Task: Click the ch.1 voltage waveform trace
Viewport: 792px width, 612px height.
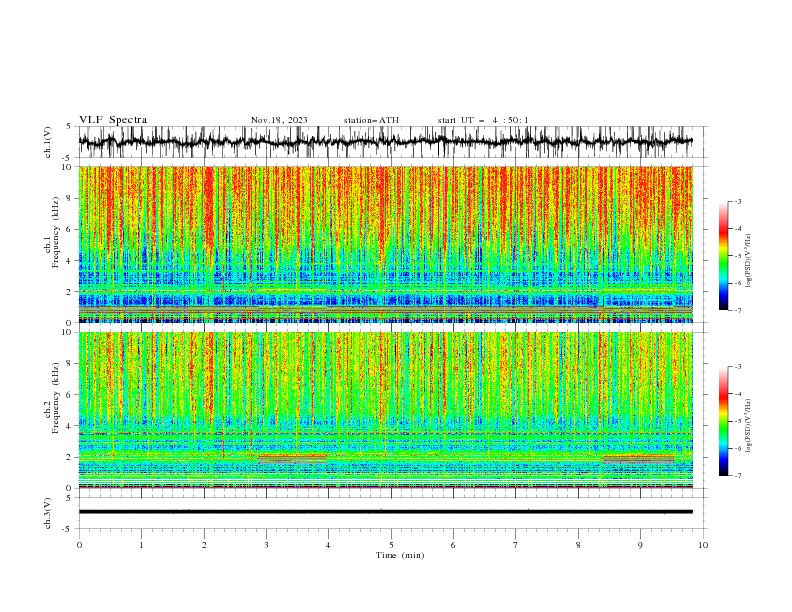Action: point(385,142)
